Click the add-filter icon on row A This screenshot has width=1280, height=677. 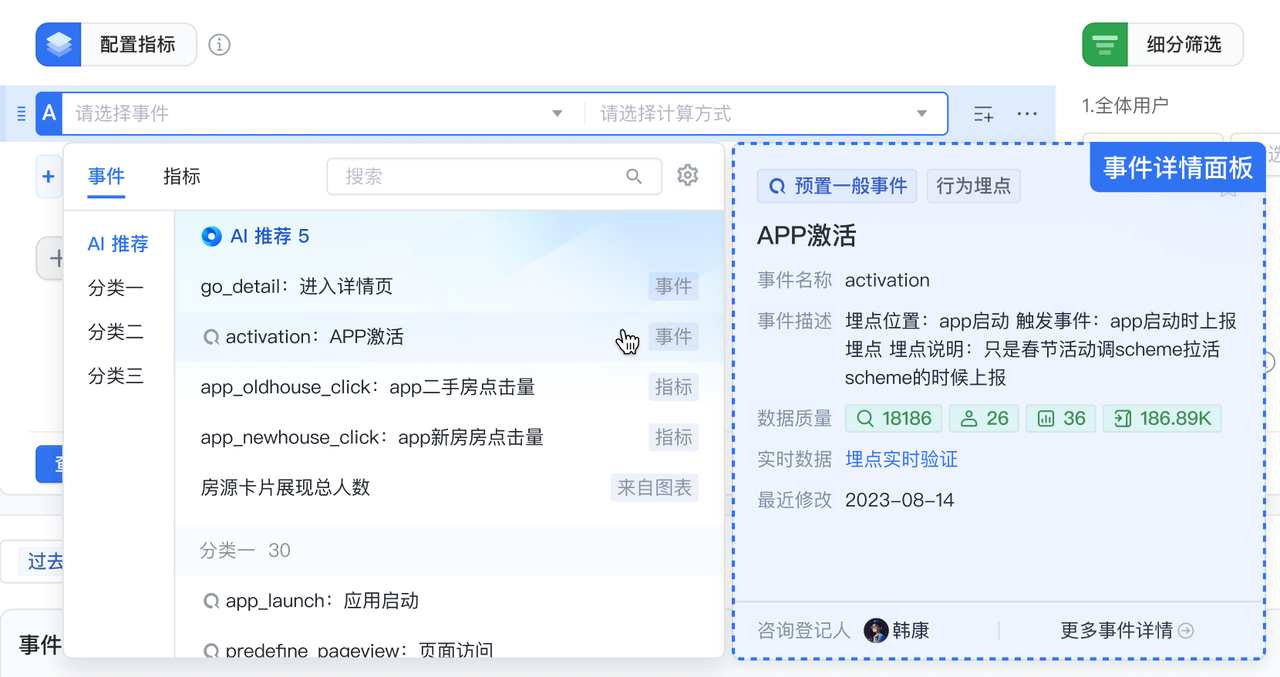point(984,114)
